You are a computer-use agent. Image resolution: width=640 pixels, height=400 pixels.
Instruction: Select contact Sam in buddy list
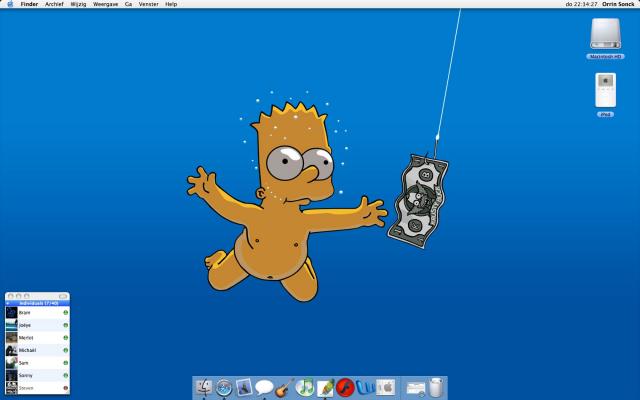[x=37, y=363]
